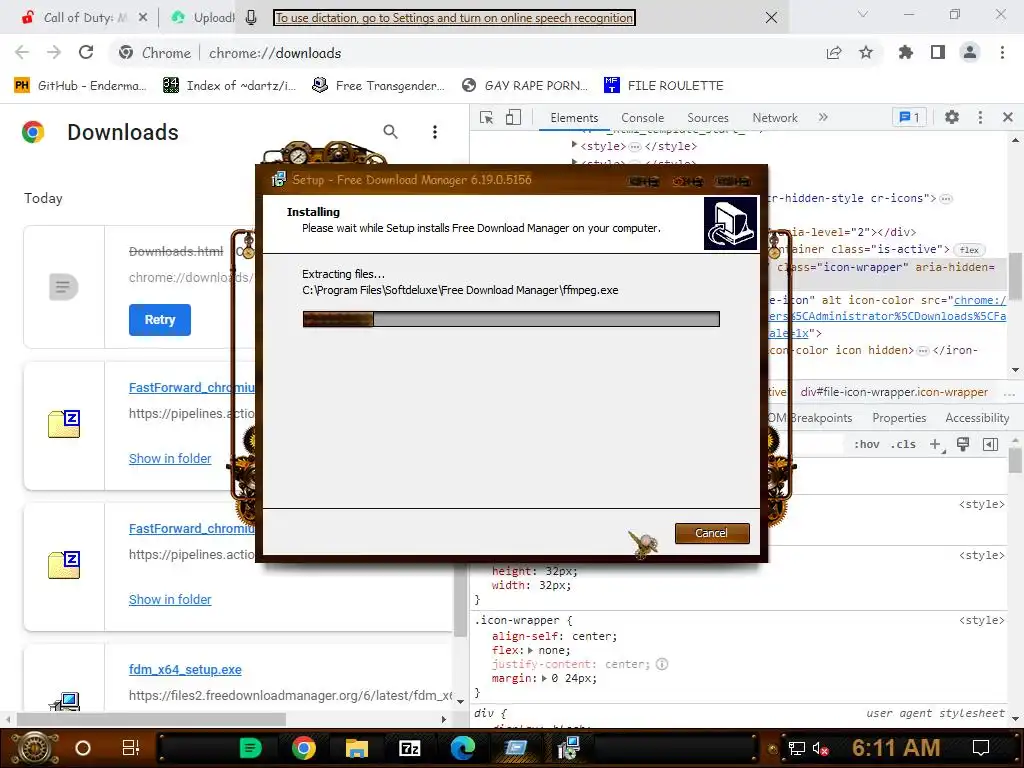Reload the Chrome downloads page

(86, 53)
